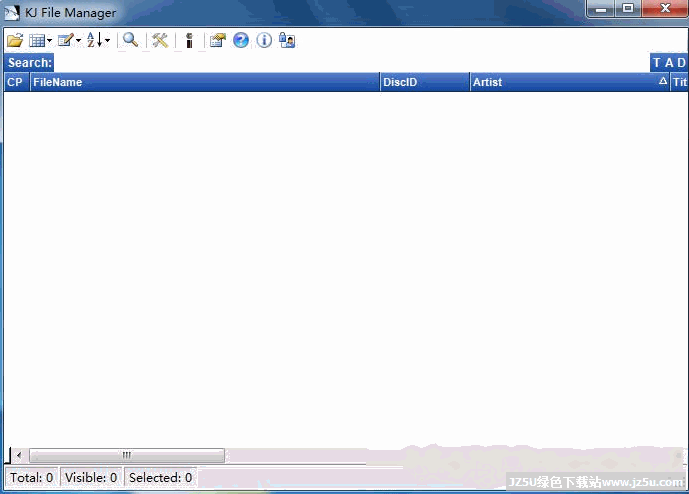The height and width of the screenshot is (494, 689).
Task: Sort by the Artist column header
Action: 570,82
